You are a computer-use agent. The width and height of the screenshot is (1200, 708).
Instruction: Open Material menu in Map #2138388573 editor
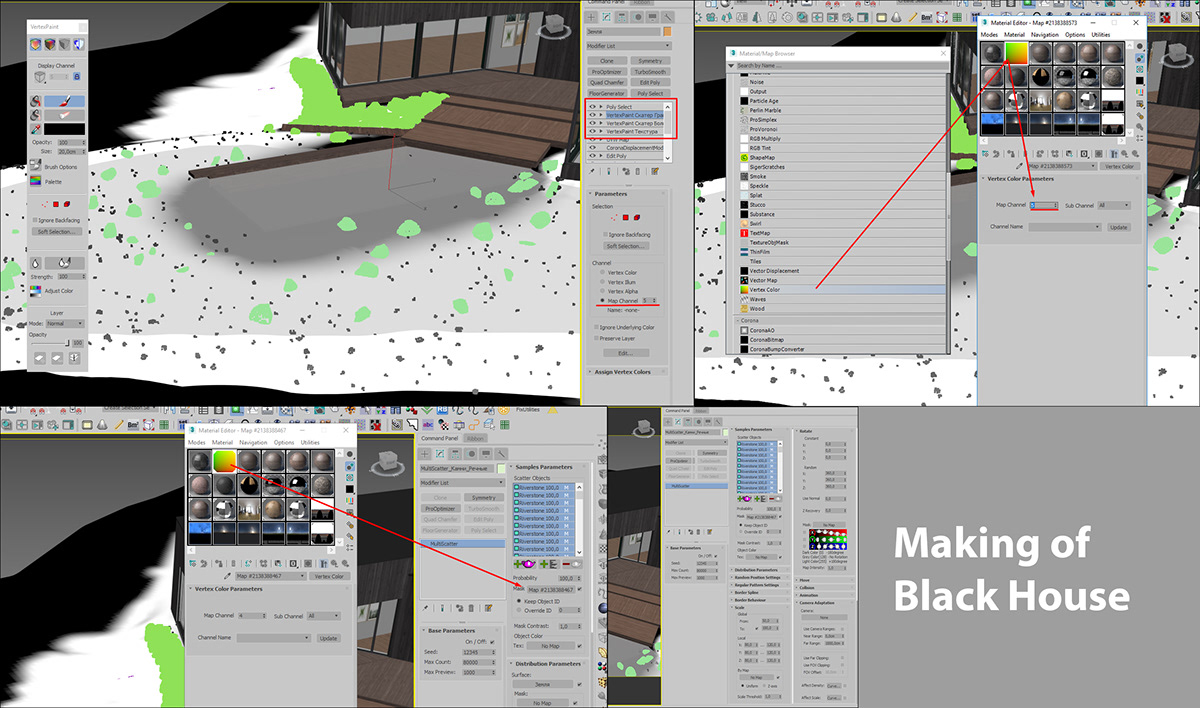pyautogui.click(x=1015, y=34)
